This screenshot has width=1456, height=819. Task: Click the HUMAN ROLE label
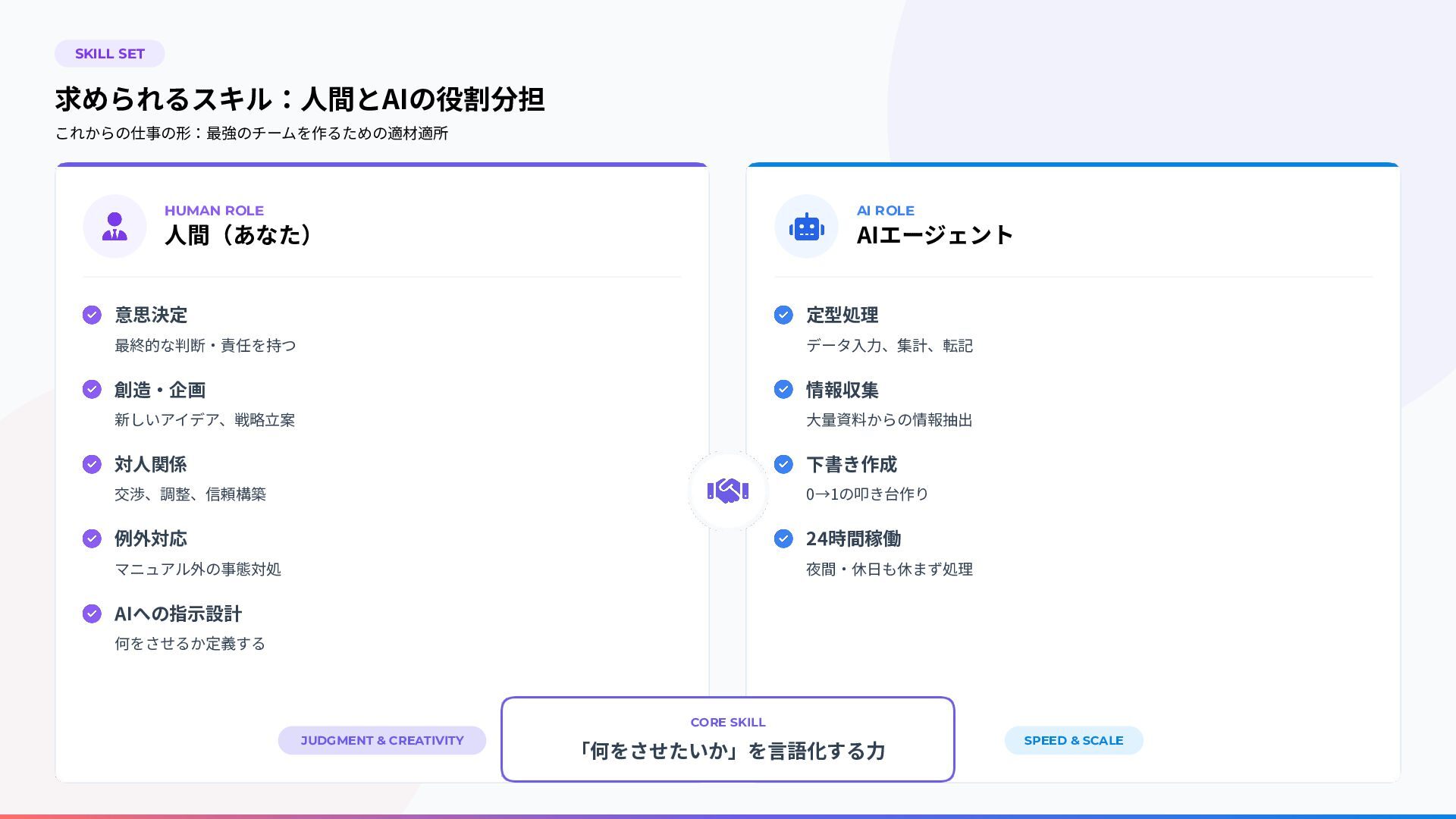pos(214,211)
